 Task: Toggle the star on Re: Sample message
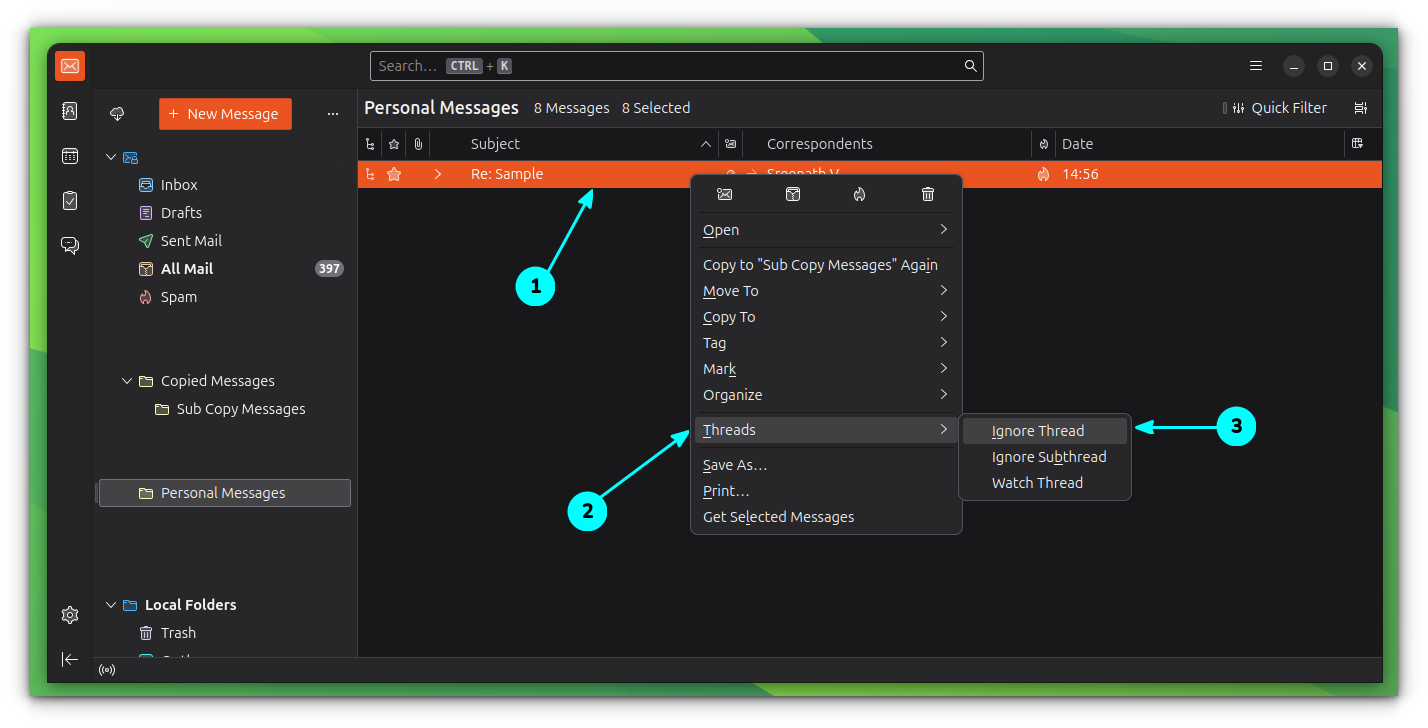pos(394,174)
